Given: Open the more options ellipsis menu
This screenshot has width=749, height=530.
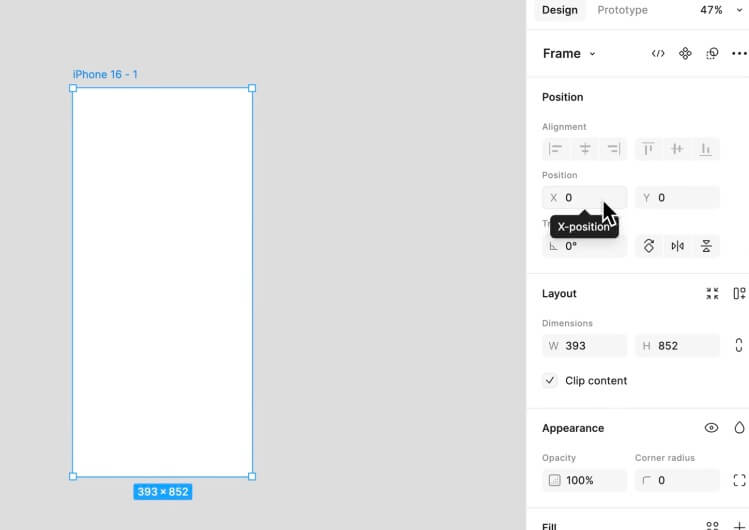Looking at the screenshot, I should (739, 54).
